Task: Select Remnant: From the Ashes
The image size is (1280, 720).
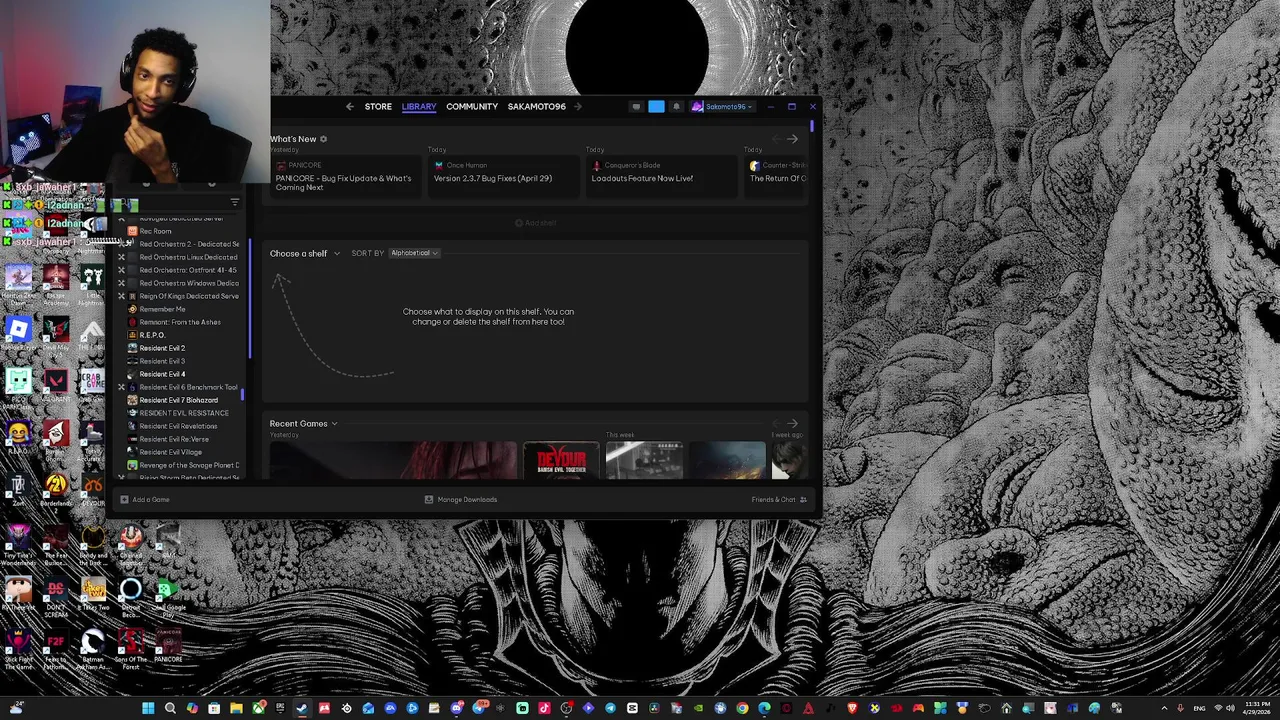Action: click(x=180, y=322)
